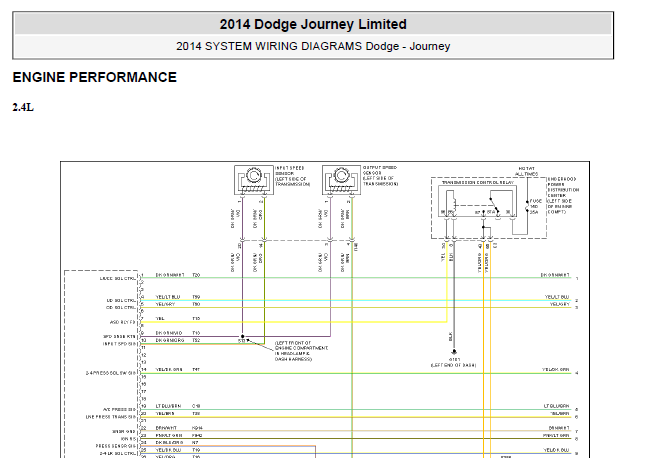This screenshot has height=458, width=647.
Task: Click the "INPUT SPD SIG" pin label
Action: [x=120, y=344]
